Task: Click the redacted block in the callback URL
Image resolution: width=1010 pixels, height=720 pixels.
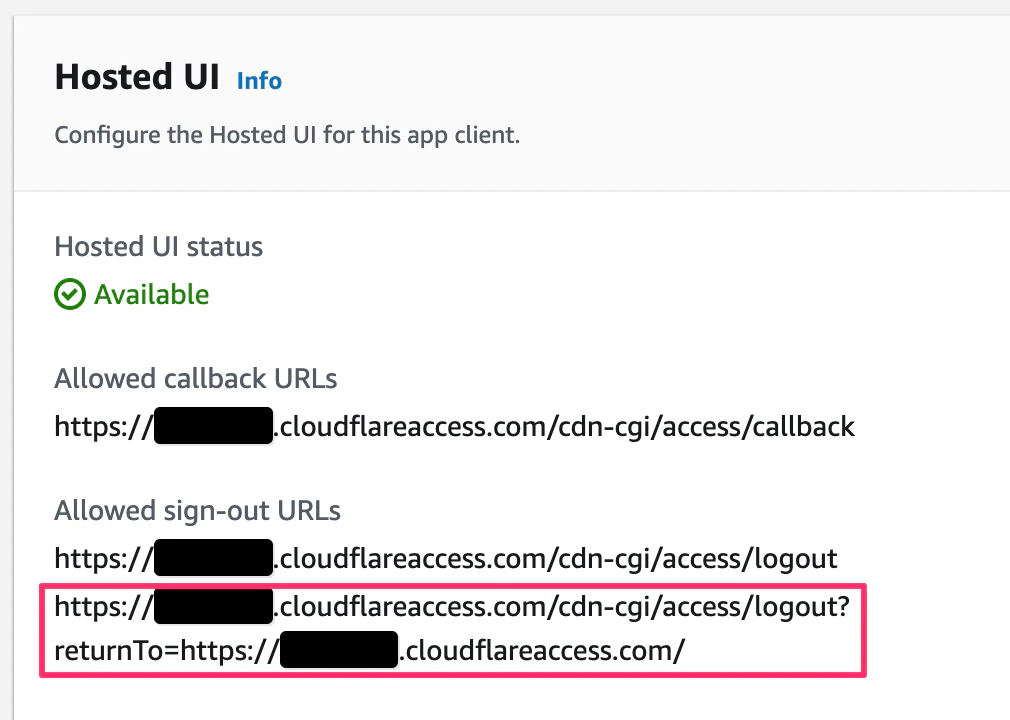Action: (213, 426)
